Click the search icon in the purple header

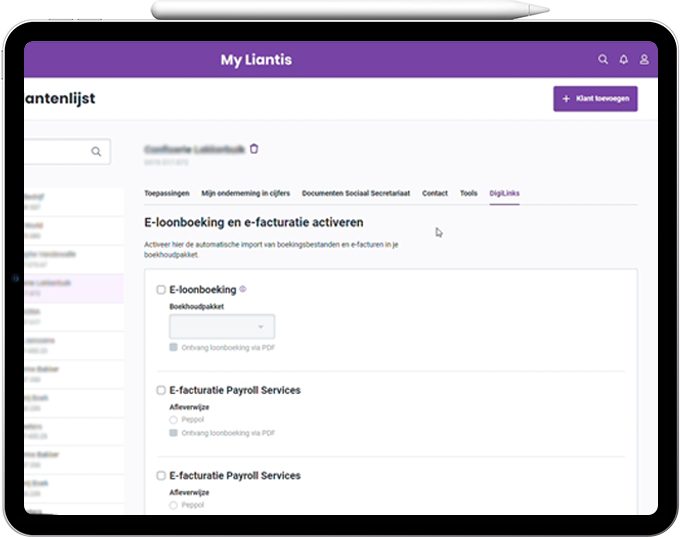(x=603, y=60)
